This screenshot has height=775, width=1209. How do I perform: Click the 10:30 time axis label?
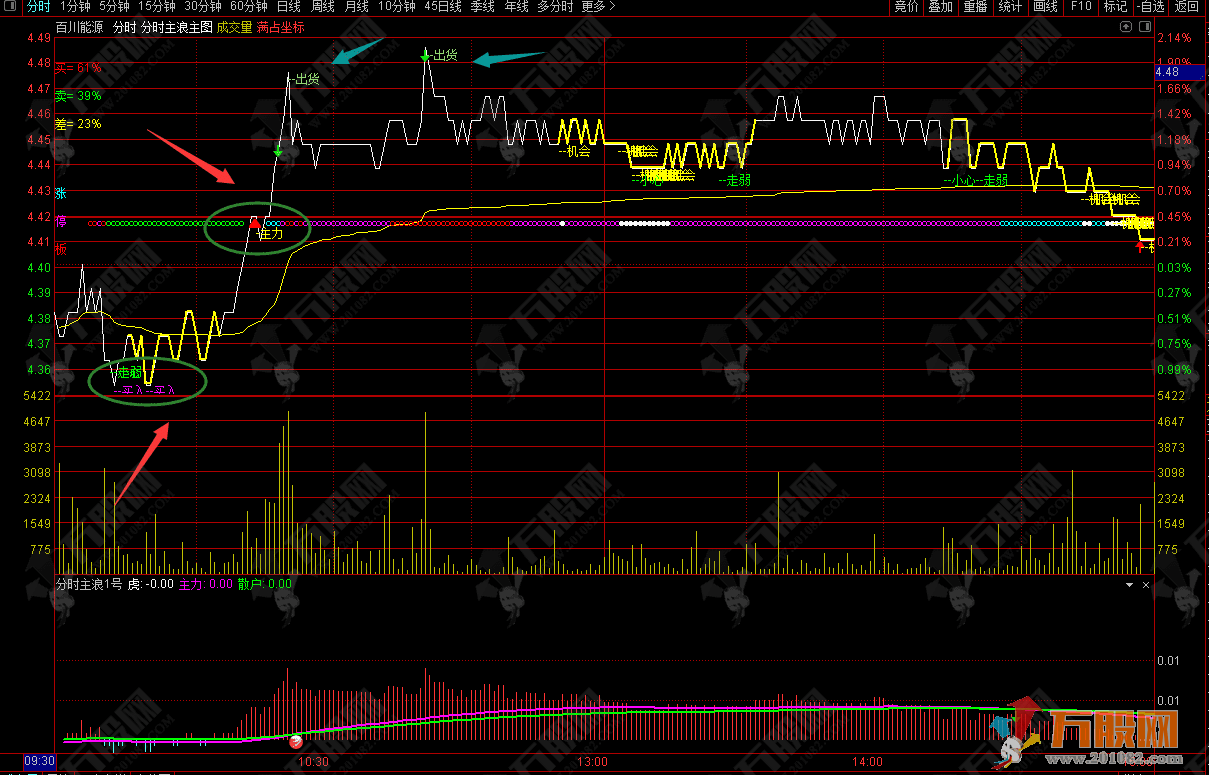pyautogui.click(x=313, y=761)
